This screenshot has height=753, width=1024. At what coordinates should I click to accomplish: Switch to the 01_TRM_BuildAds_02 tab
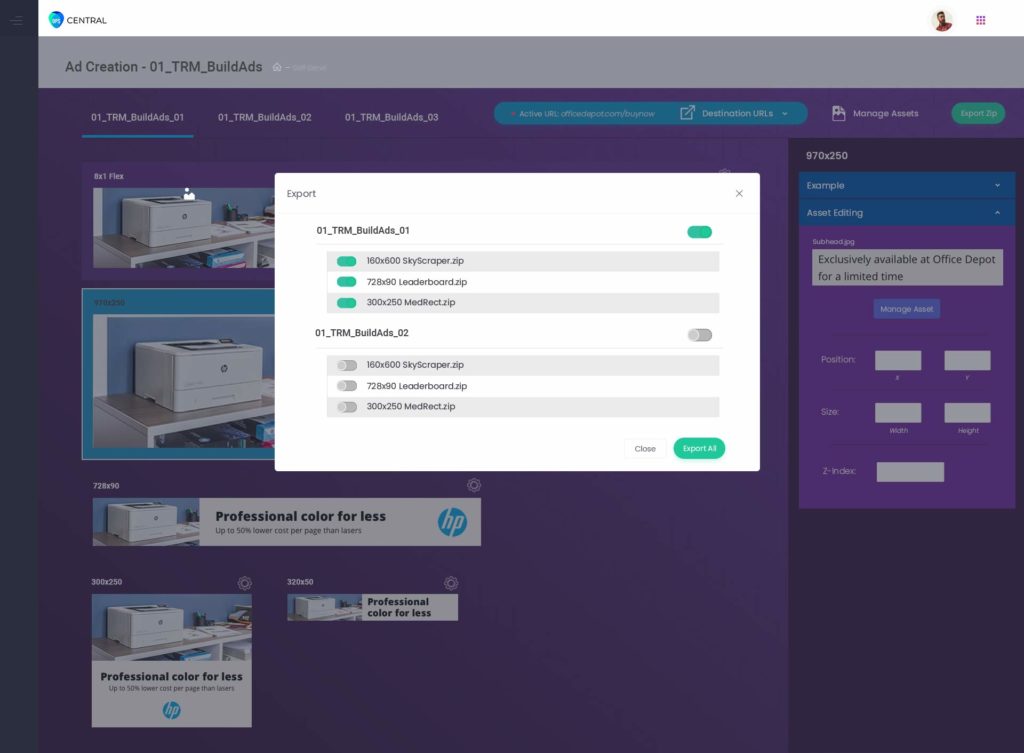tap(264, 117)
